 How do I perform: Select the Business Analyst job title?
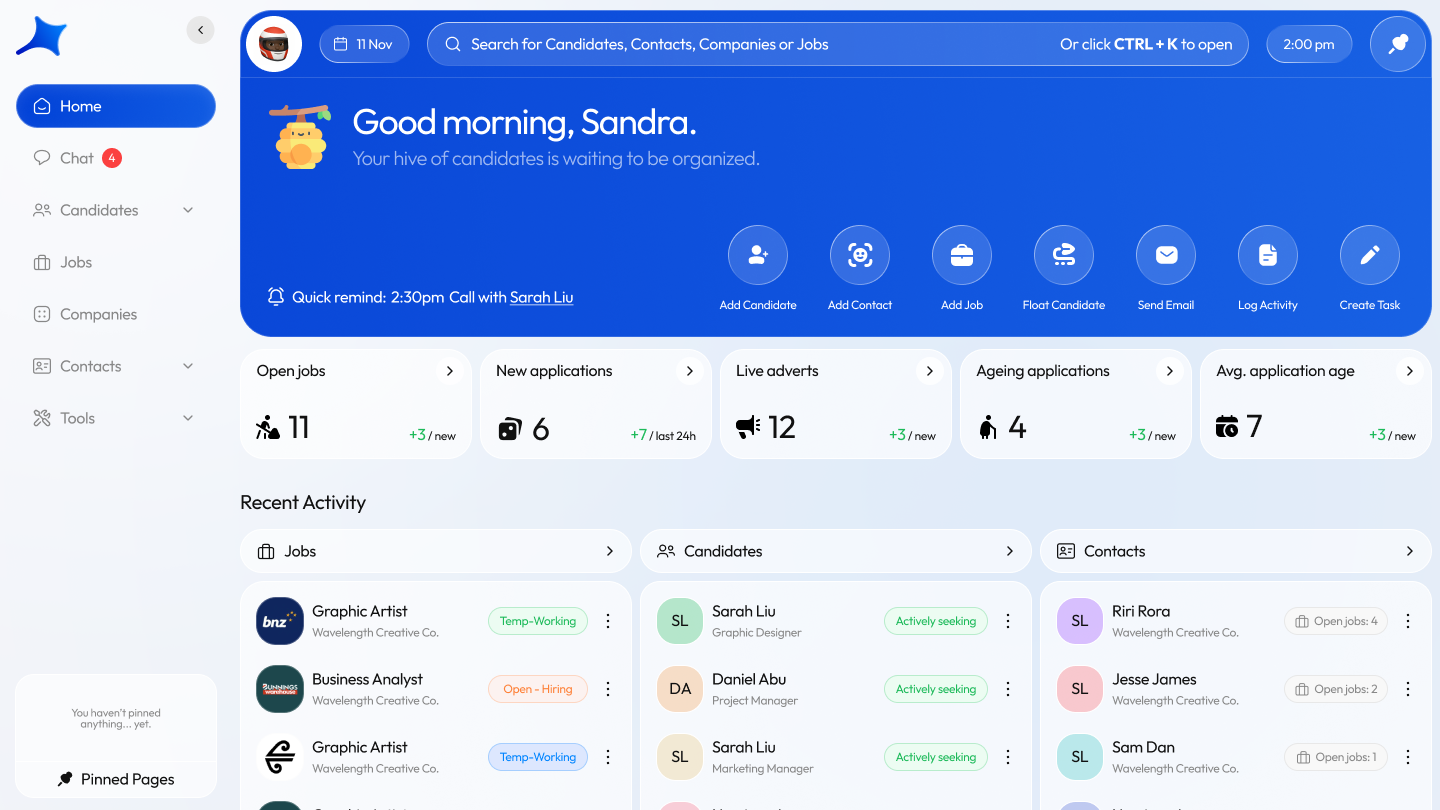(367, 679)
